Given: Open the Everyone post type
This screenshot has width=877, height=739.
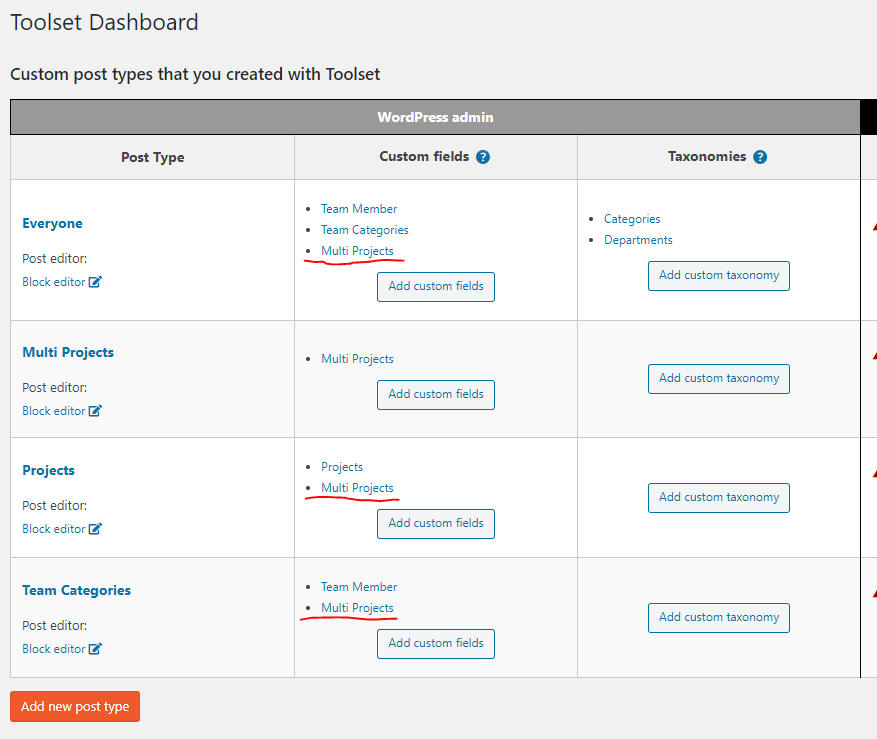Looking at the screenshot, I should (53, 223).
